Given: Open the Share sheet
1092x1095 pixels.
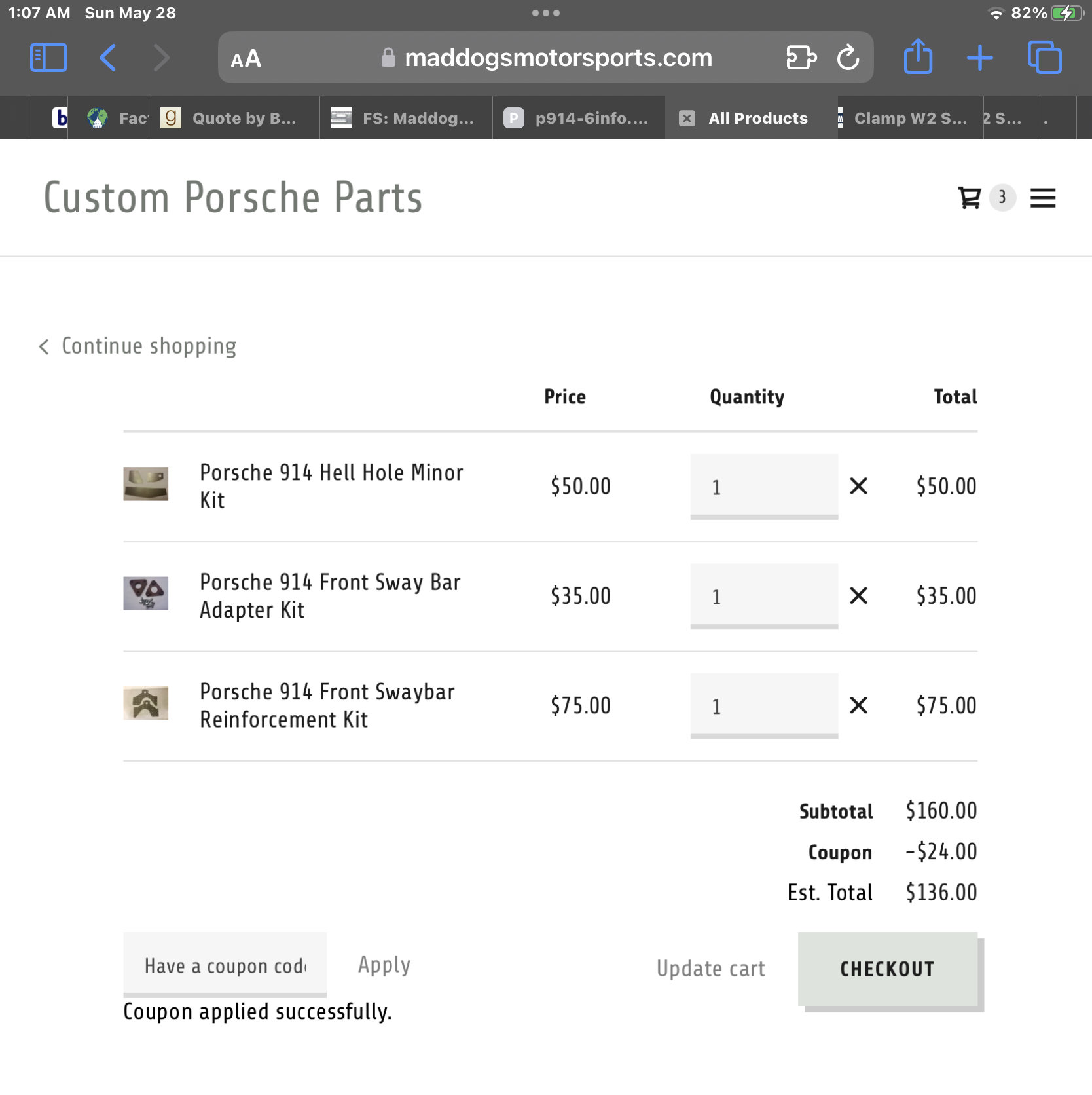Looking at the screenshot, I should pos(918,56).
